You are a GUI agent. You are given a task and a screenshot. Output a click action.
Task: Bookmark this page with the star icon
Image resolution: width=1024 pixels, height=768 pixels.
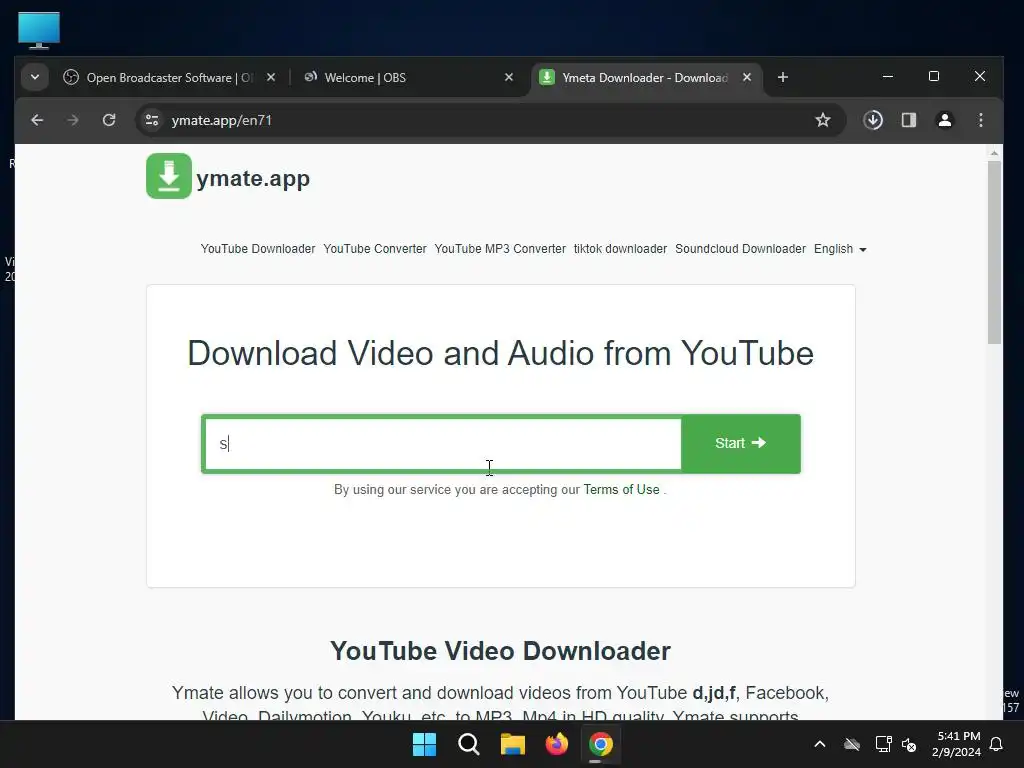(823, 120)
